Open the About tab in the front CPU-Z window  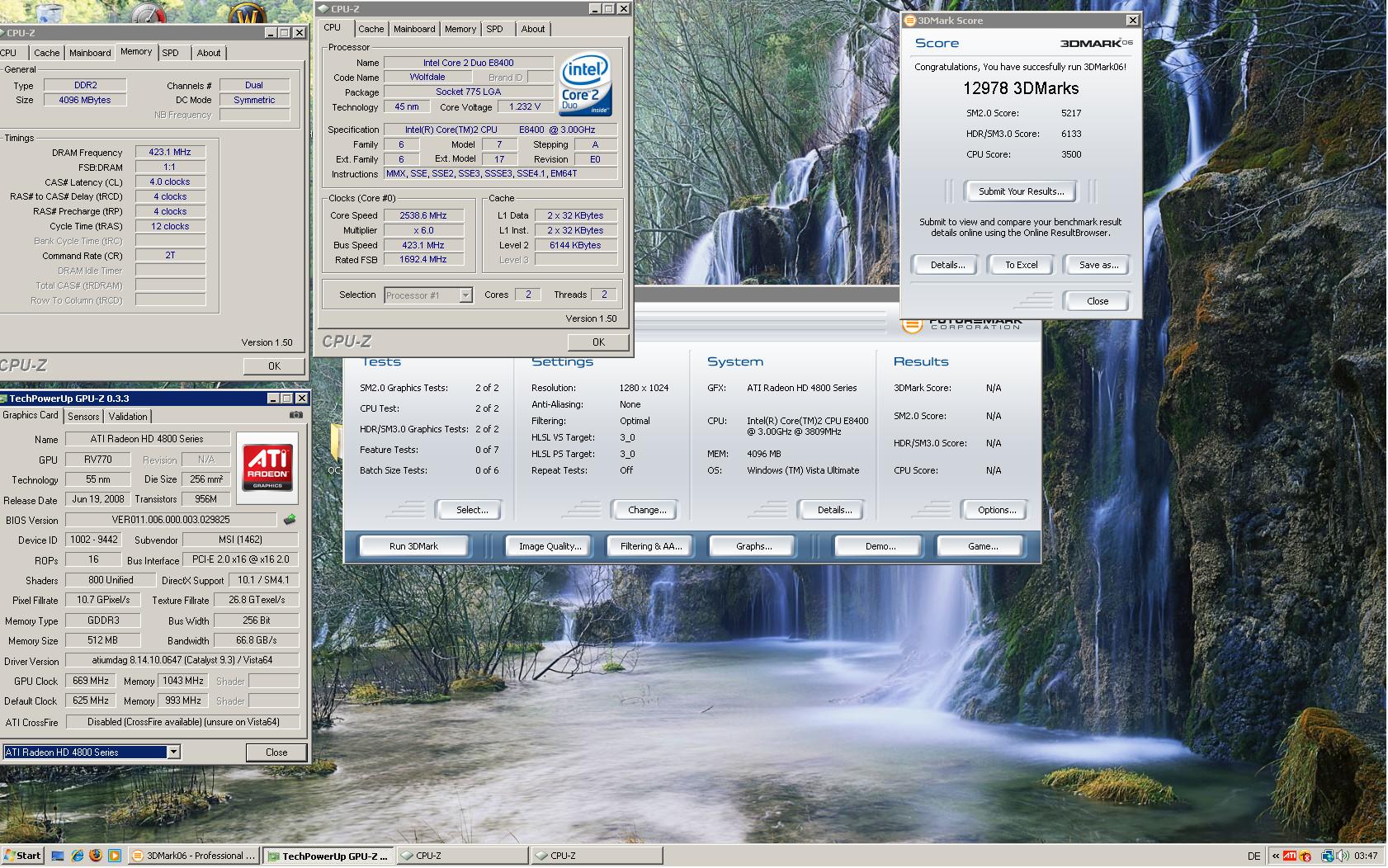533,29
